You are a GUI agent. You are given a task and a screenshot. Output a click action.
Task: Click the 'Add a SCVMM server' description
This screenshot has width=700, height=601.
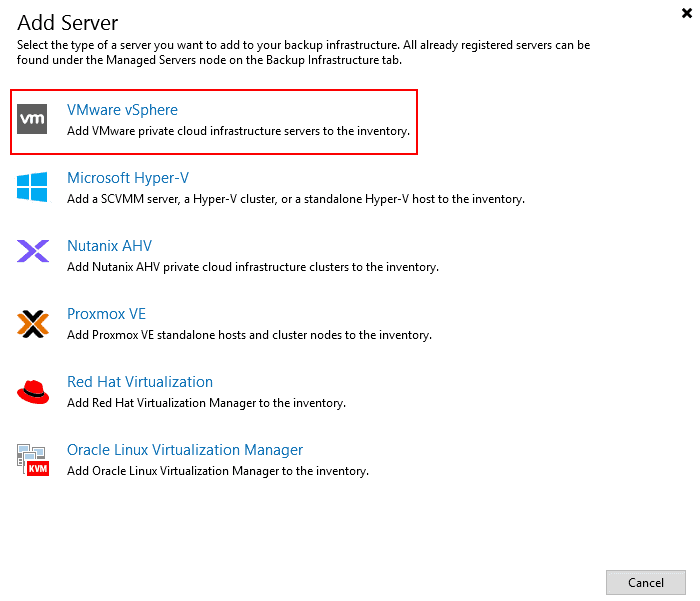tap(296, 199)
